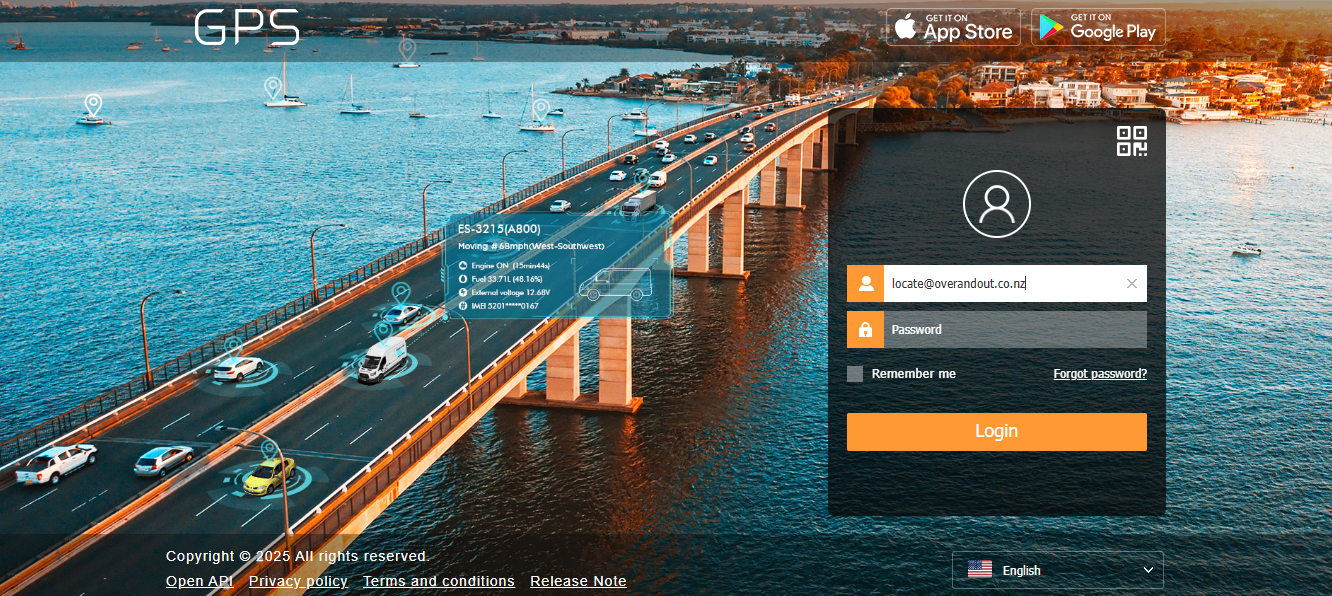
Task: Open the English language dropdown
Action: coord(1058,570)
